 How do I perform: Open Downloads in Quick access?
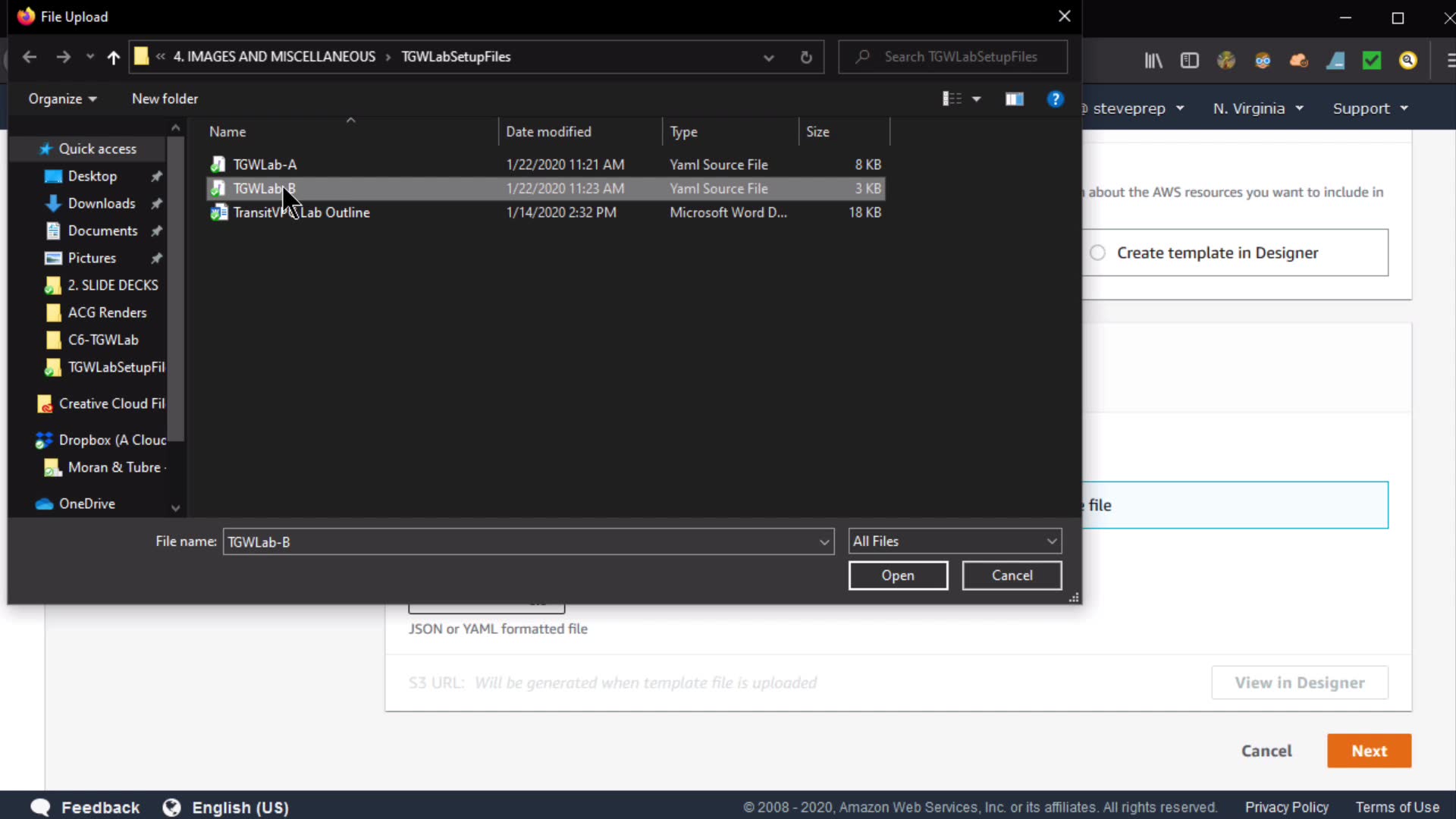click(102, 203)
